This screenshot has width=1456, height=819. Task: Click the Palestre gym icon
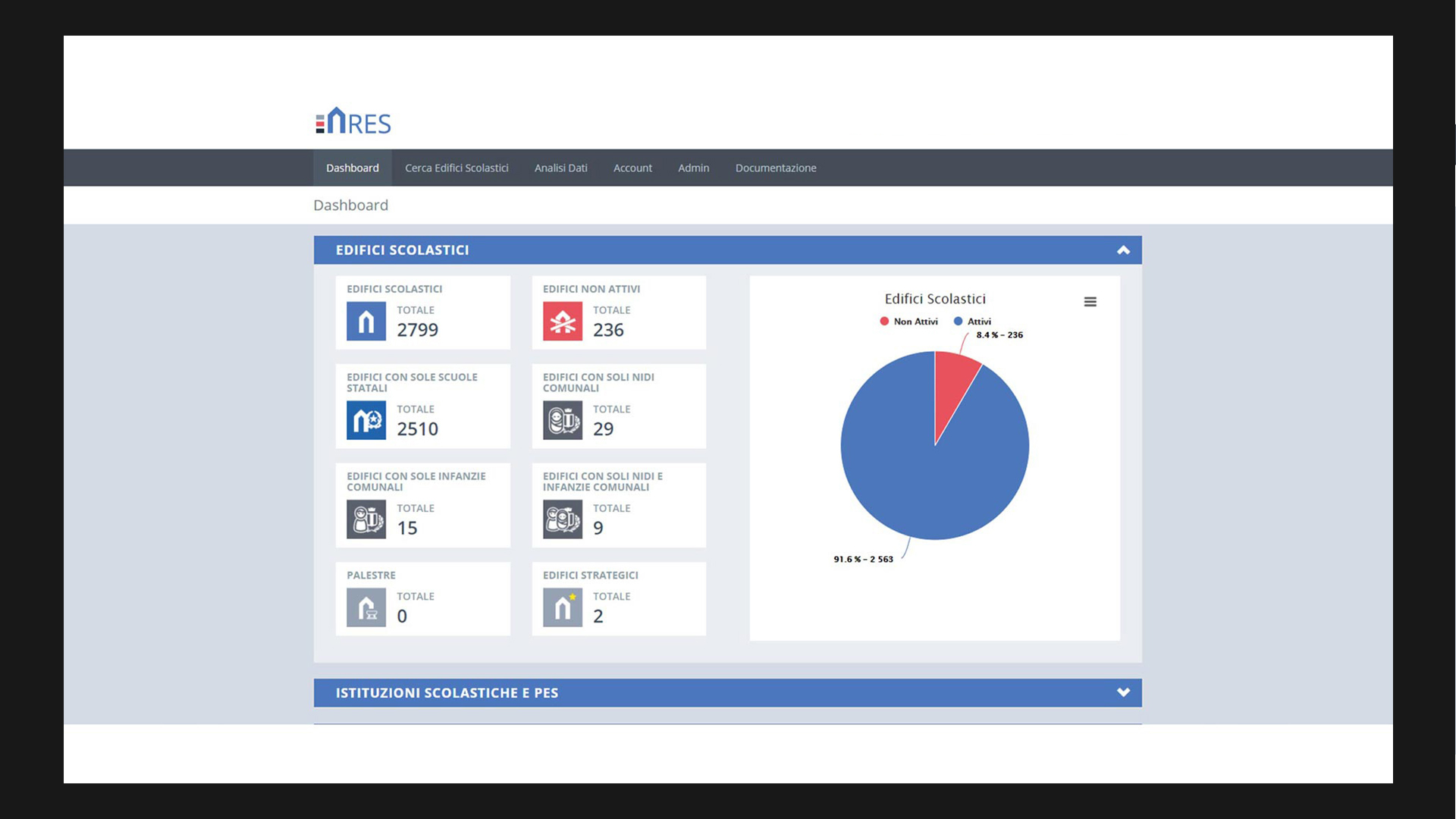point(366,607)
